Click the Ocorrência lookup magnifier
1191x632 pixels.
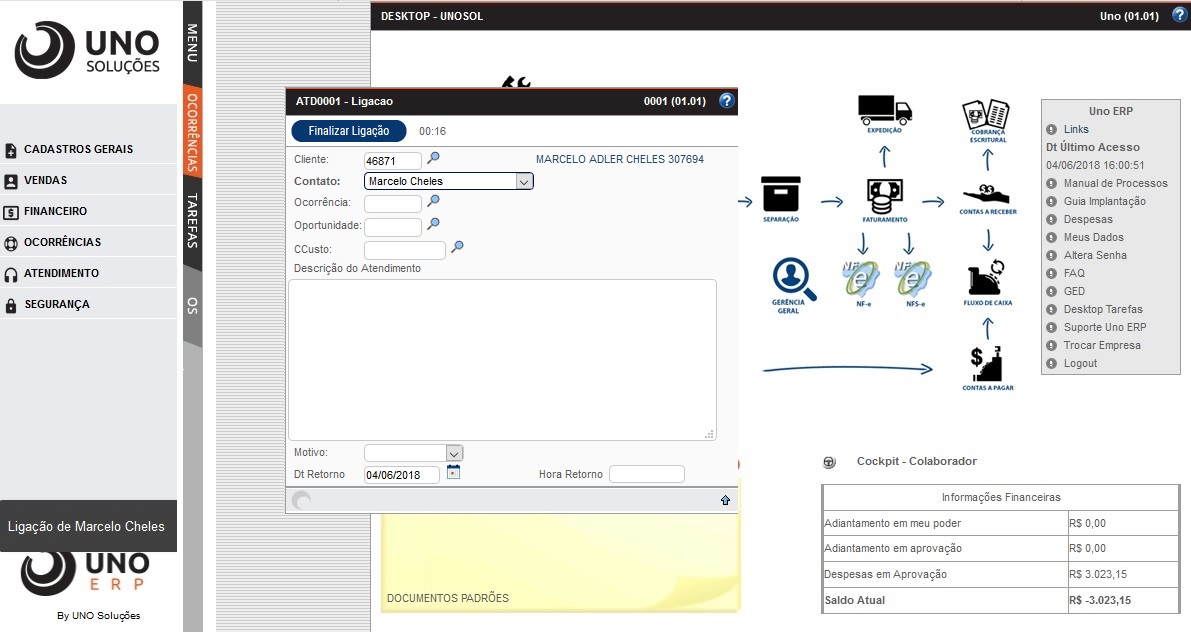pos(434,202)
